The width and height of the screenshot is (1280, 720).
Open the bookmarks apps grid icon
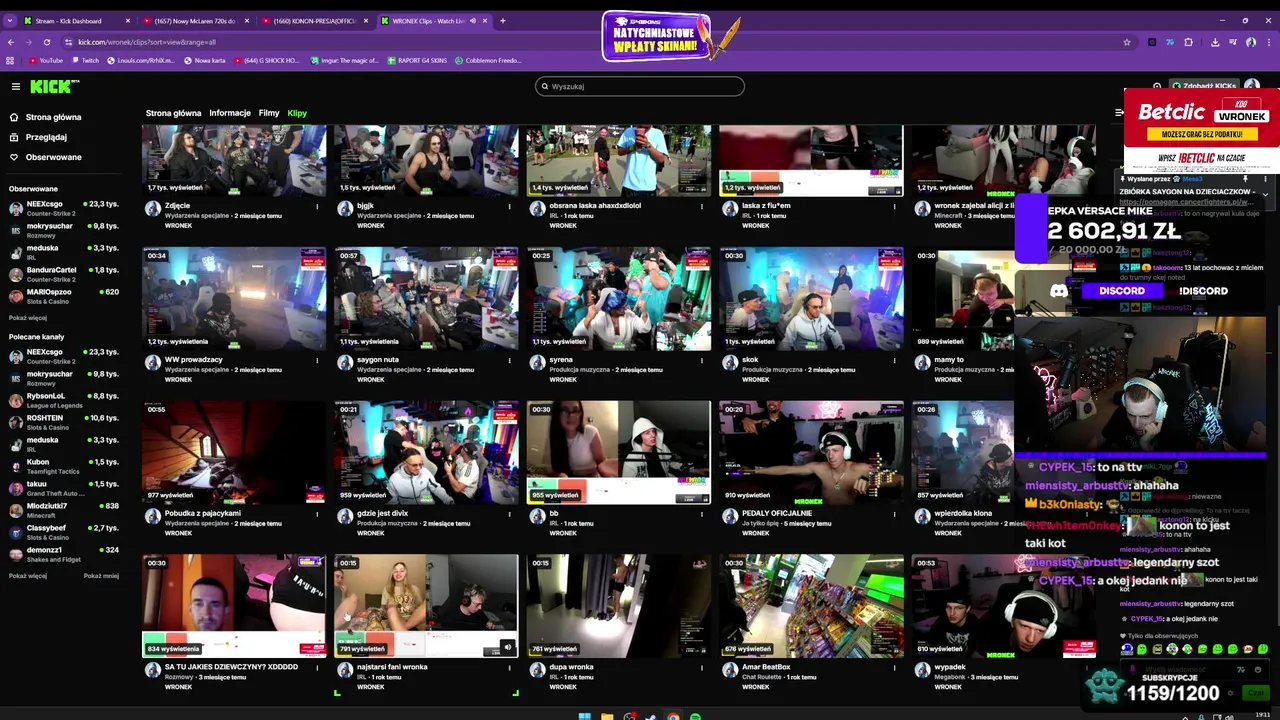(11, 60)
